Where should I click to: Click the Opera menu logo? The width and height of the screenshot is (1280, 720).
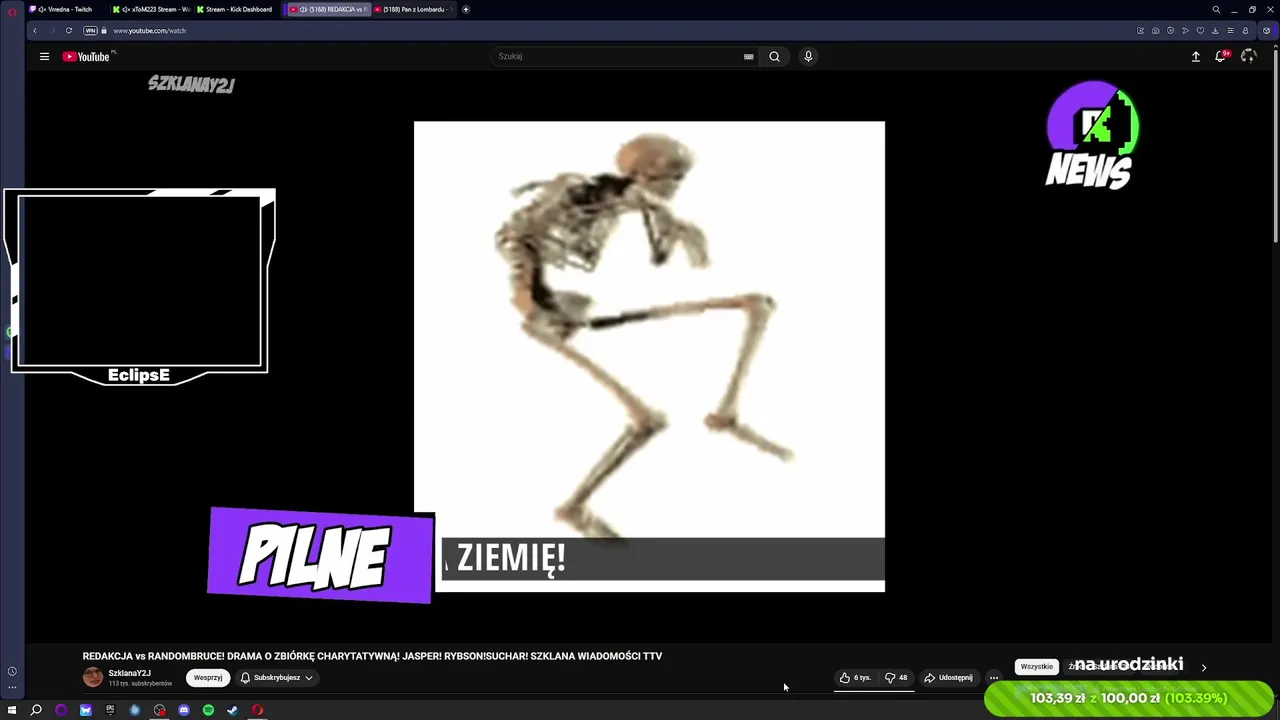coord(13,10)
